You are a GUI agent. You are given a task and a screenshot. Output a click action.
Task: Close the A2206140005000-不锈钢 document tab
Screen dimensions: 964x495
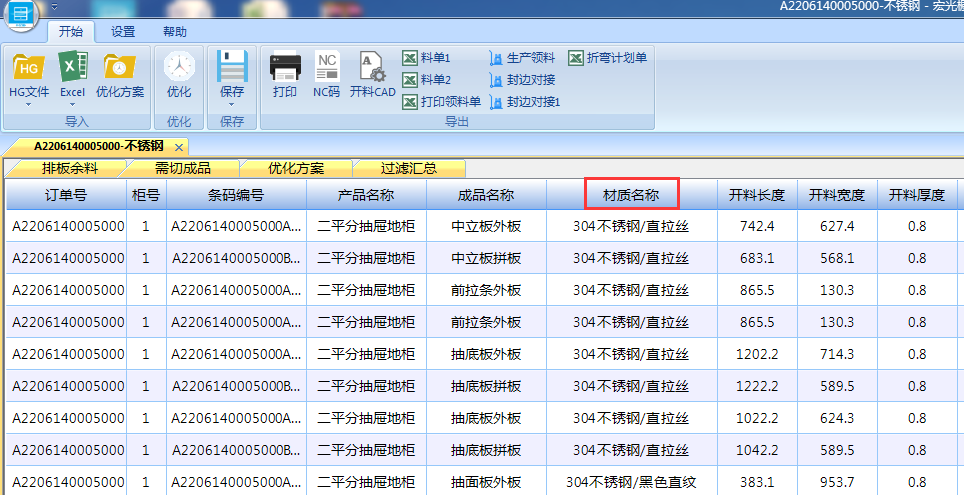(x=178, y=147)
